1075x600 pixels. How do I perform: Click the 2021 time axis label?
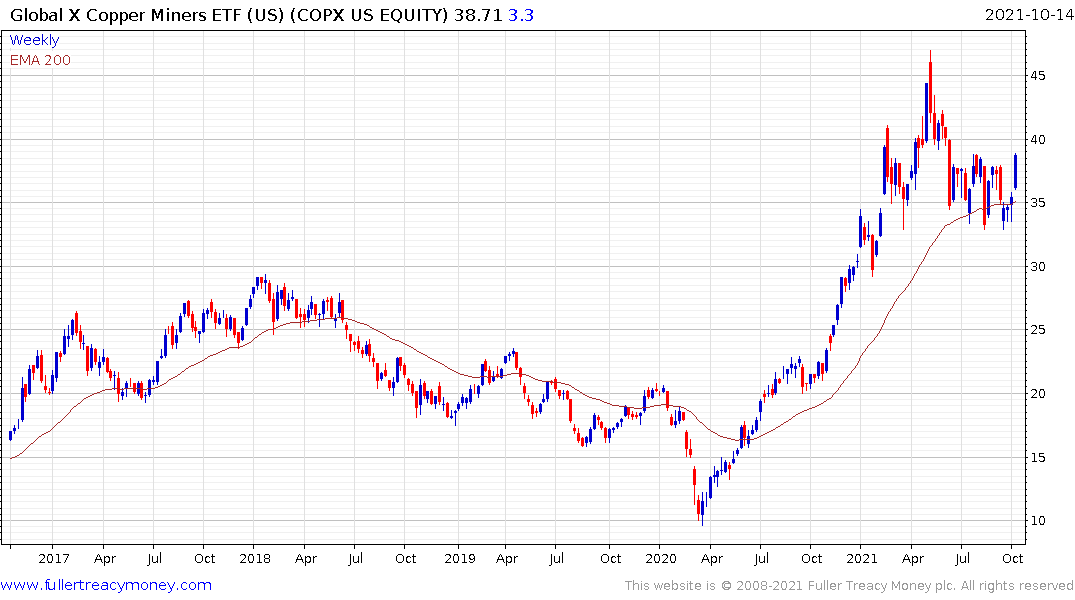[862, 558]
